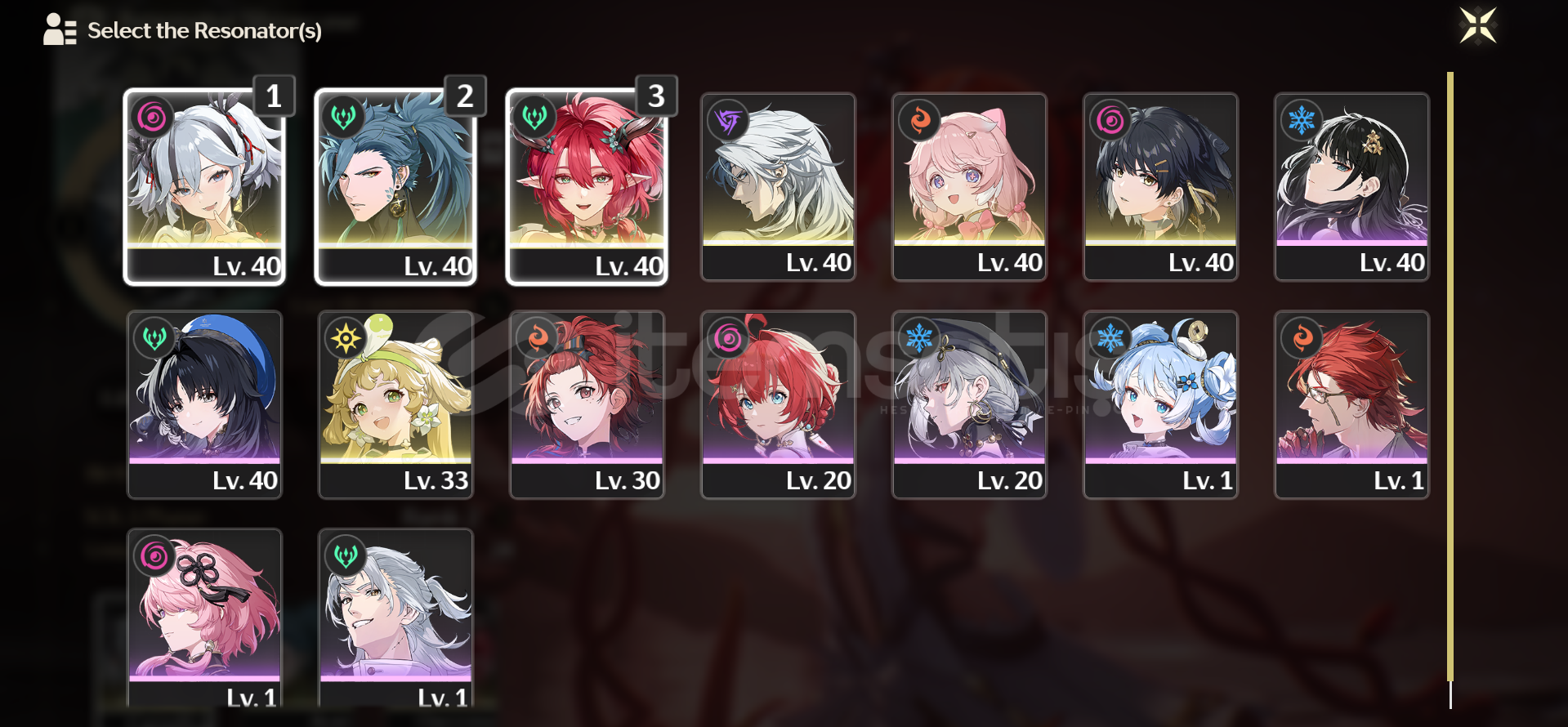Viewport: 1568px width, 727px height.
Task: Select the red ponytail resonator Lv. 30
Action: click(x=587, y=404)
